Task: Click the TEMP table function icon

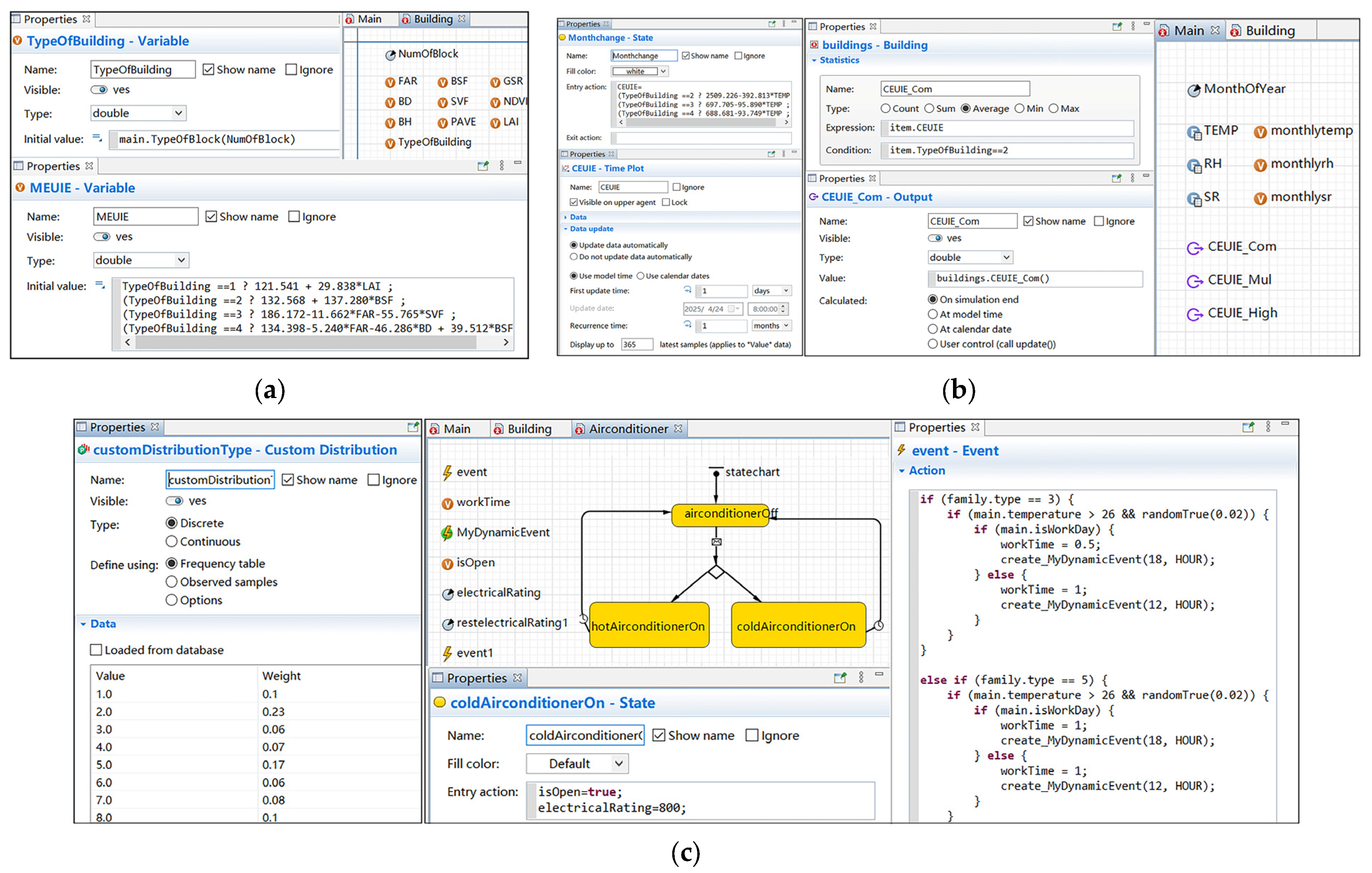Action: tap(1194, 132)
